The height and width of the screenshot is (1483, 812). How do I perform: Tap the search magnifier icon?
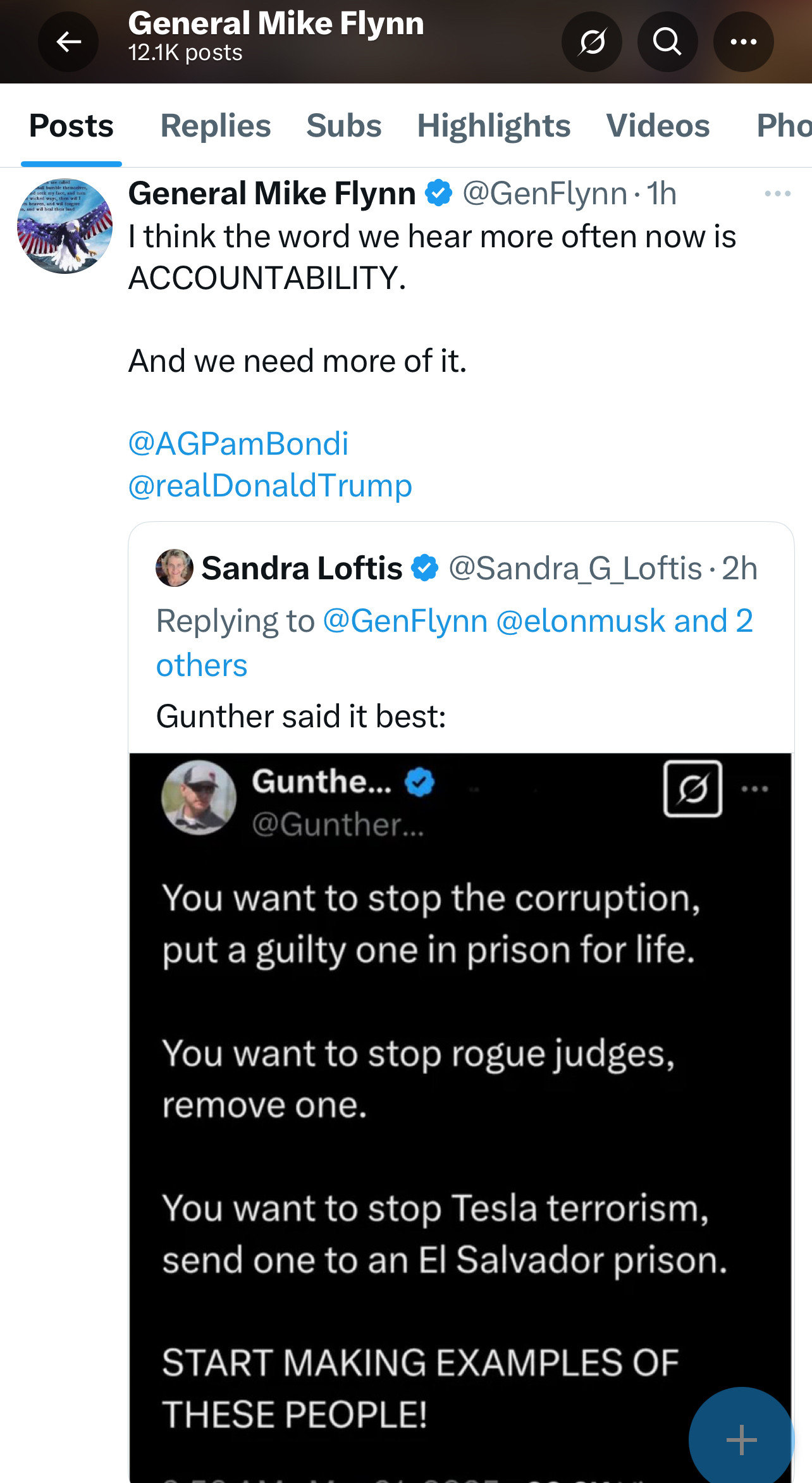(x=667, y=42)
